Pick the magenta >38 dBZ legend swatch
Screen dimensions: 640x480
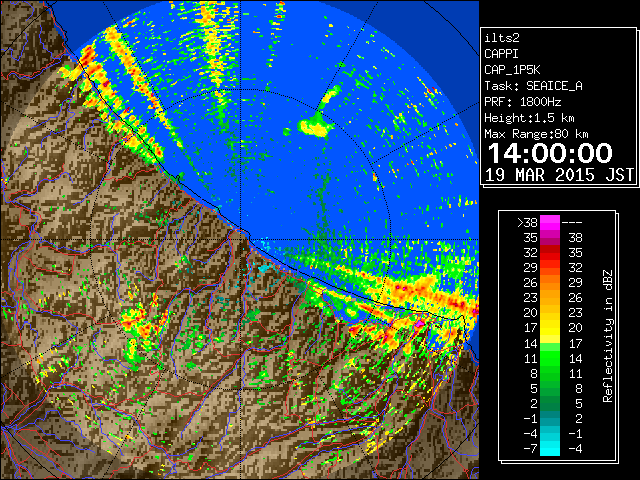[550, 223]
